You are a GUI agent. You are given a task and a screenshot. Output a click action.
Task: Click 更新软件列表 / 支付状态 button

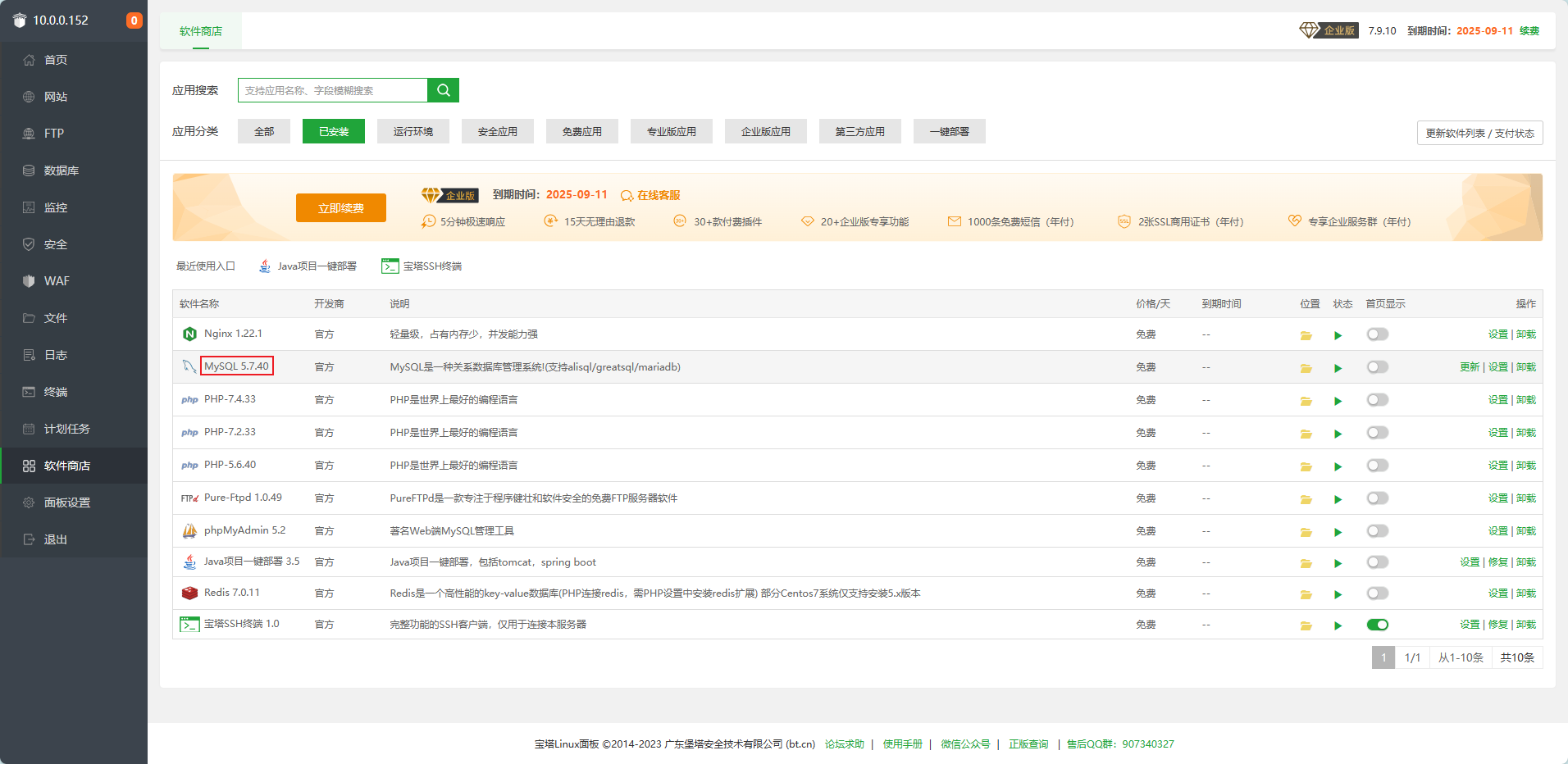[1479, 133]
